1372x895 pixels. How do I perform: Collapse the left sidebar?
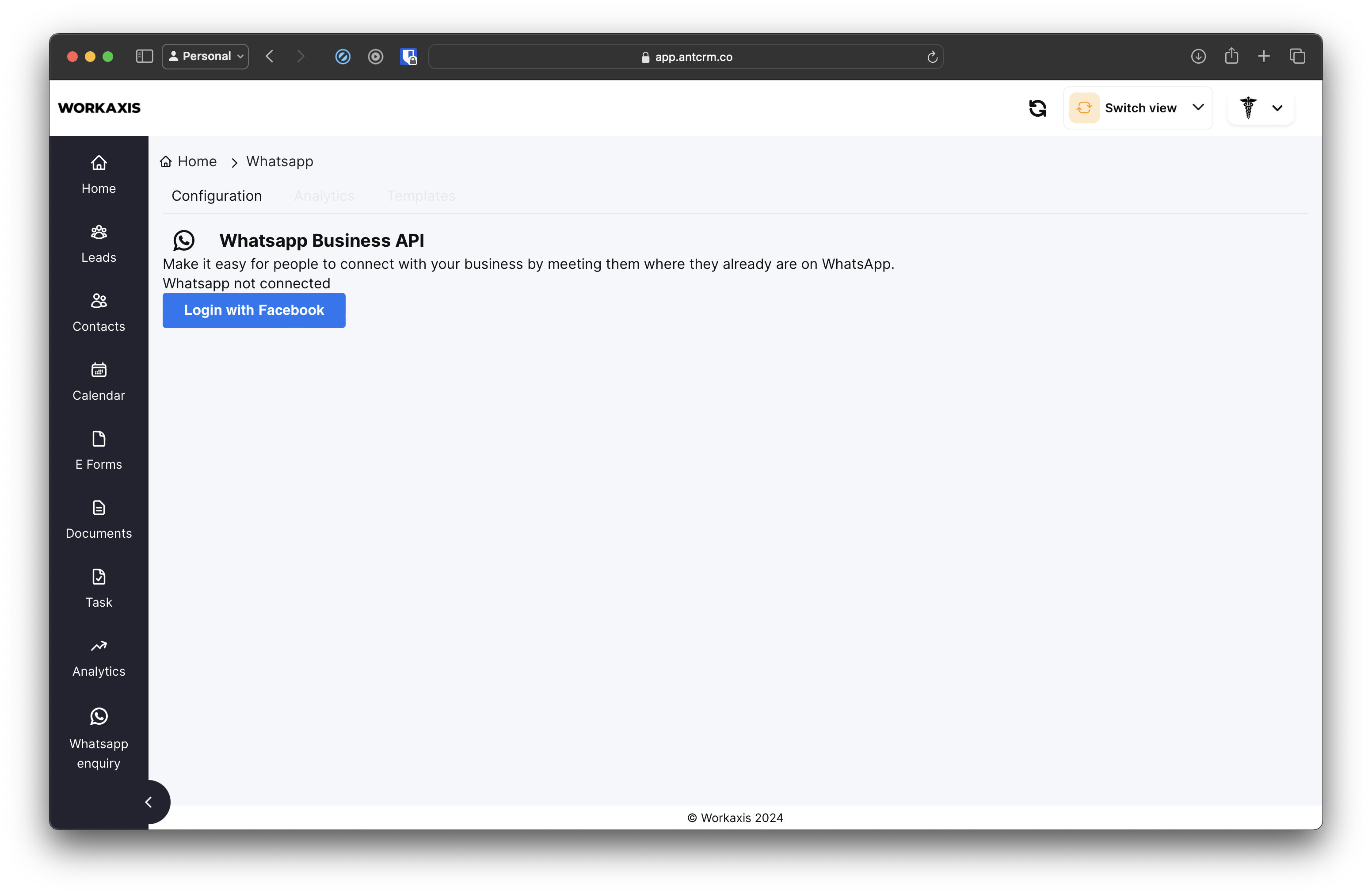[149, 802]
